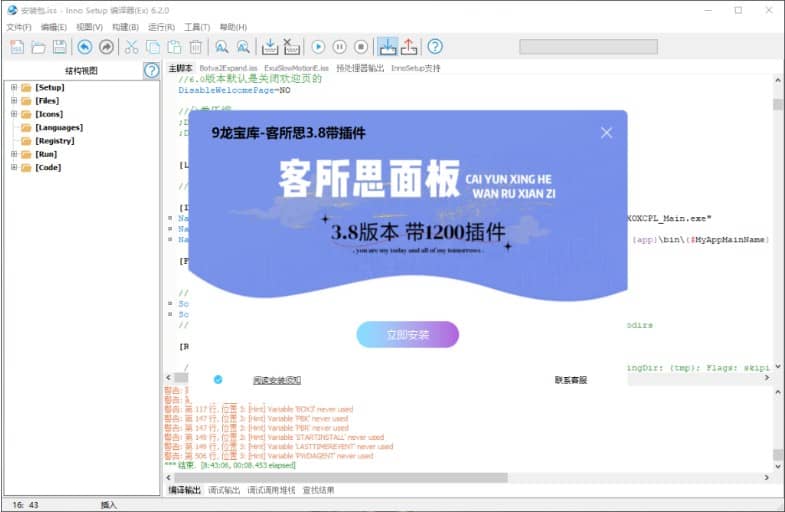This screenshot has width=785, height=512.
Task: Click the 16: 43 cursor position status
Action: 26,505
